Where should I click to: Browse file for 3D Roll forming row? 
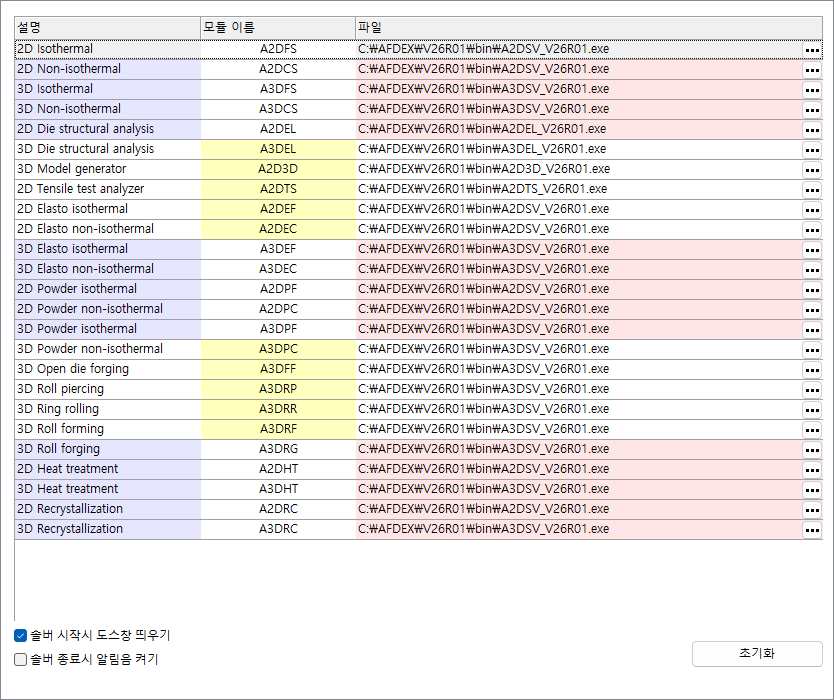tap(812, 430)
